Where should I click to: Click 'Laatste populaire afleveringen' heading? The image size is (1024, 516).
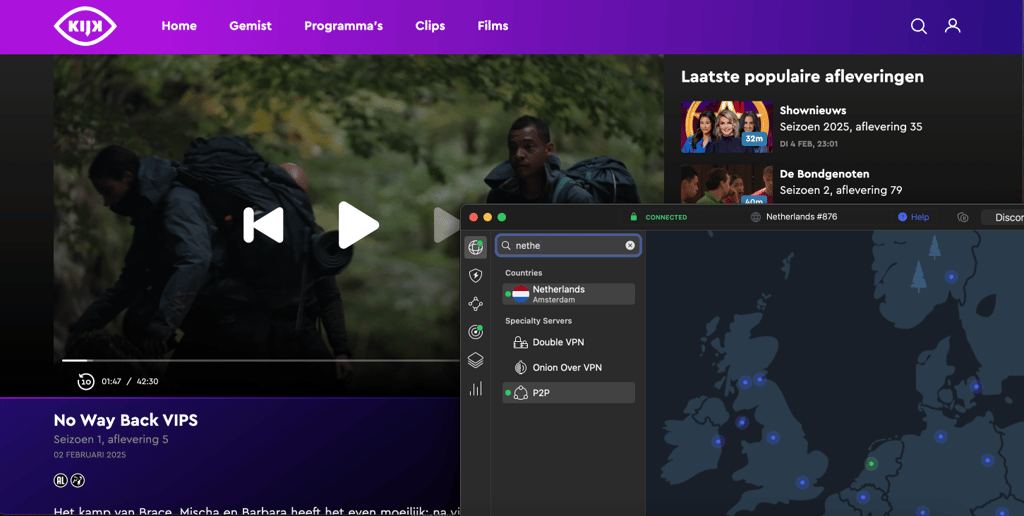coord(803,76)
